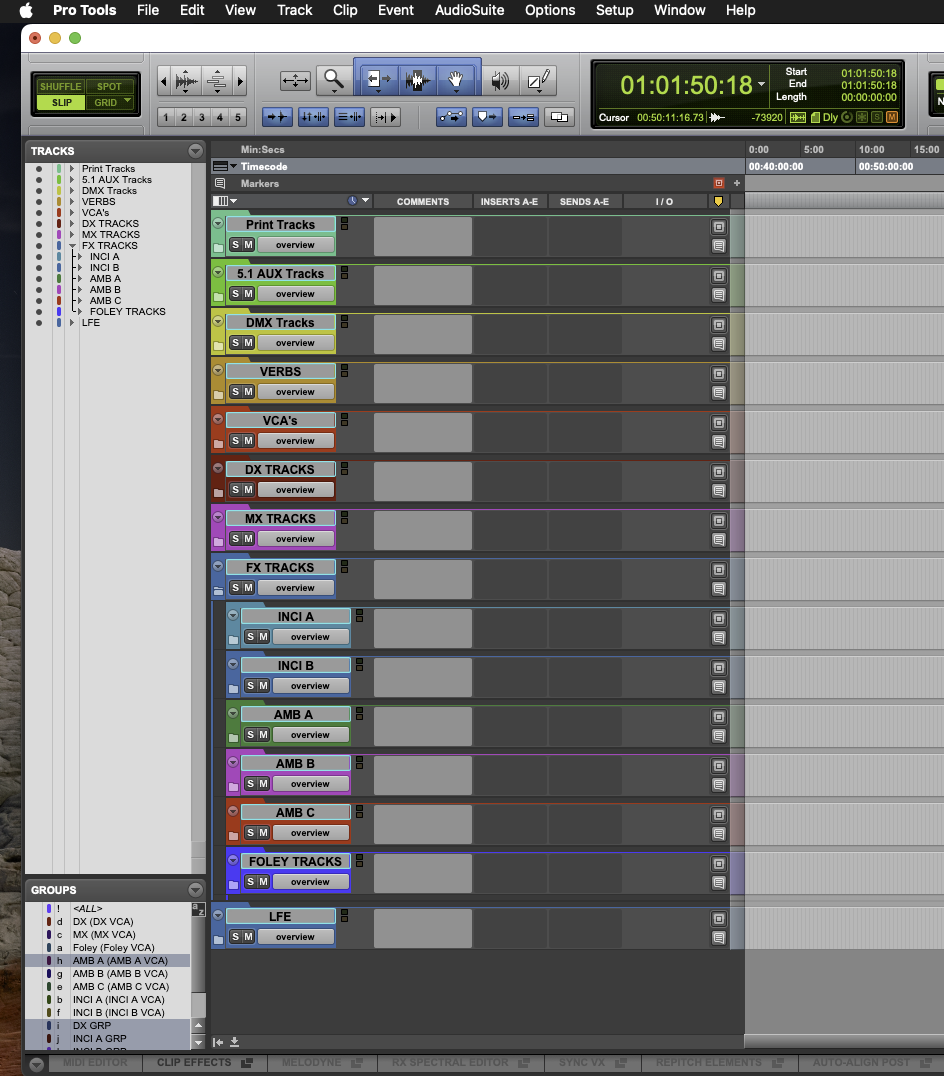Mute the LFE folder track
The width and height of the screenshot is (944, 1076).
[x=248, y=936]
